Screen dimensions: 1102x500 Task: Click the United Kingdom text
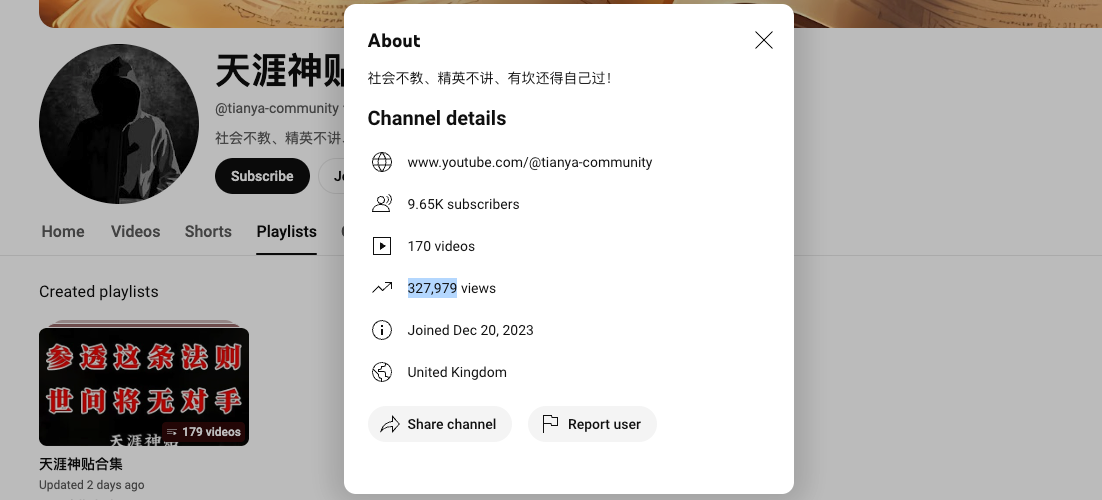click(x=457, y=372)
